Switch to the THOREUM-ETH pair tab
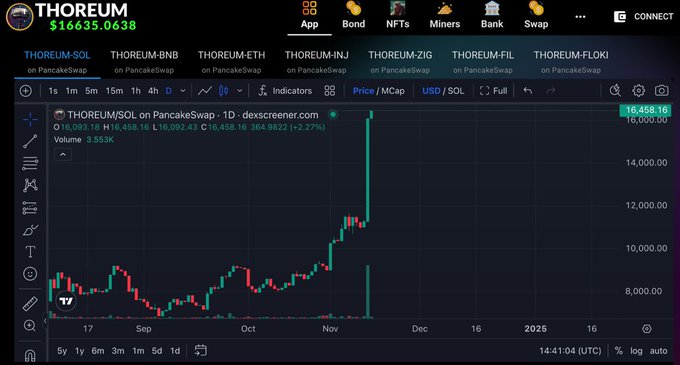 [231, 62]
